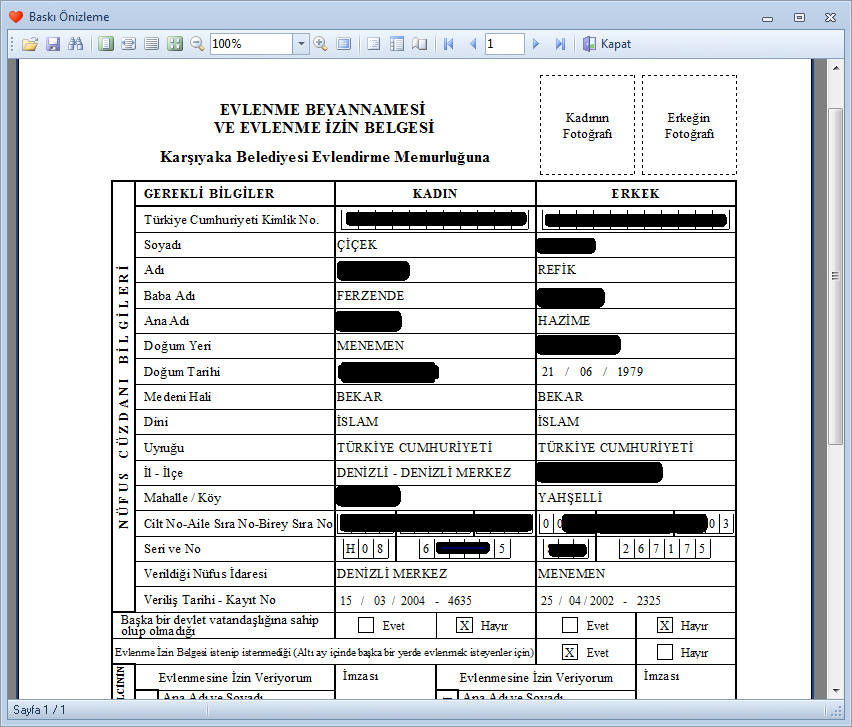852x727 pixels.
Task: Choose the continuous page view icon
Action: [152, 44]
